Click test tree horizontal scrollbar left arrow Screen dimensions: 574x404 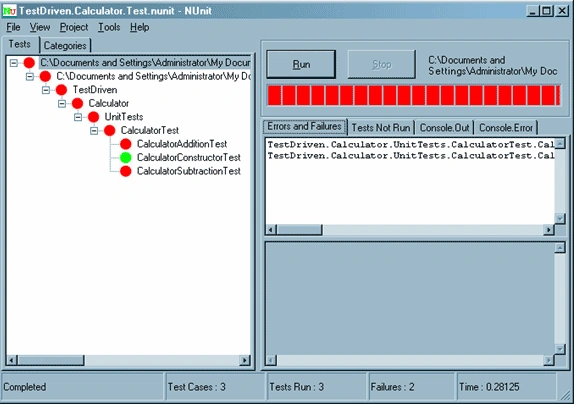12,360
